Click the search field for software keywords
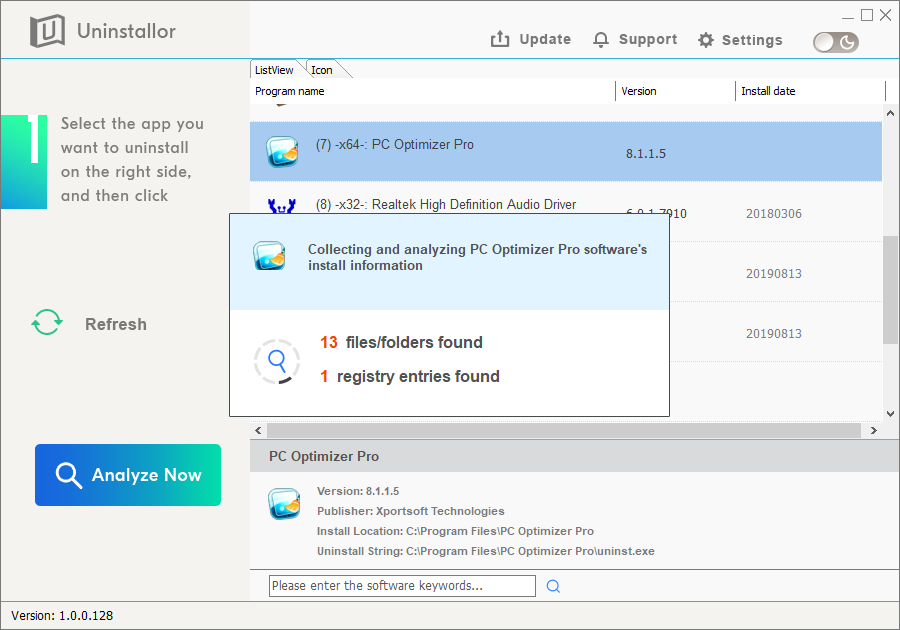Screen dimensions: 900x630 click(x=402, y=586)
